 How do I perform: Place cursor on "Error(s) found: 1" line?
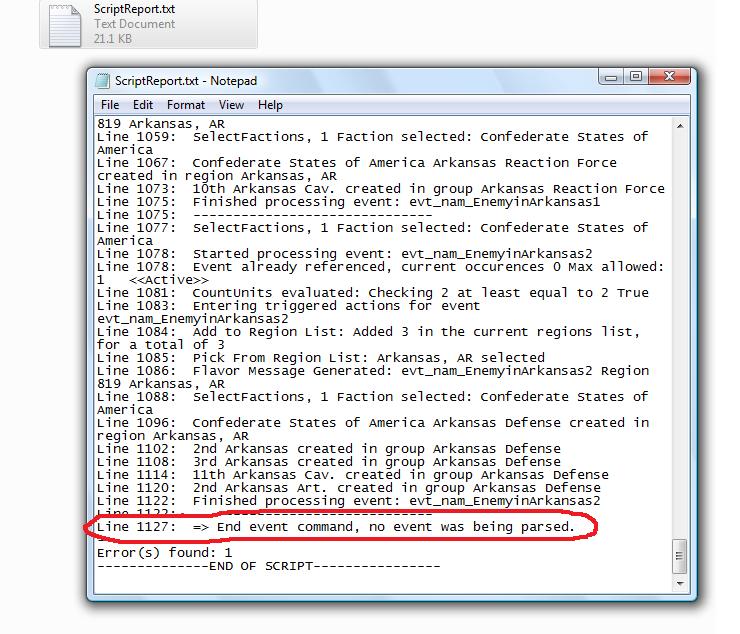pyautogui.click(x=164, y=552)
